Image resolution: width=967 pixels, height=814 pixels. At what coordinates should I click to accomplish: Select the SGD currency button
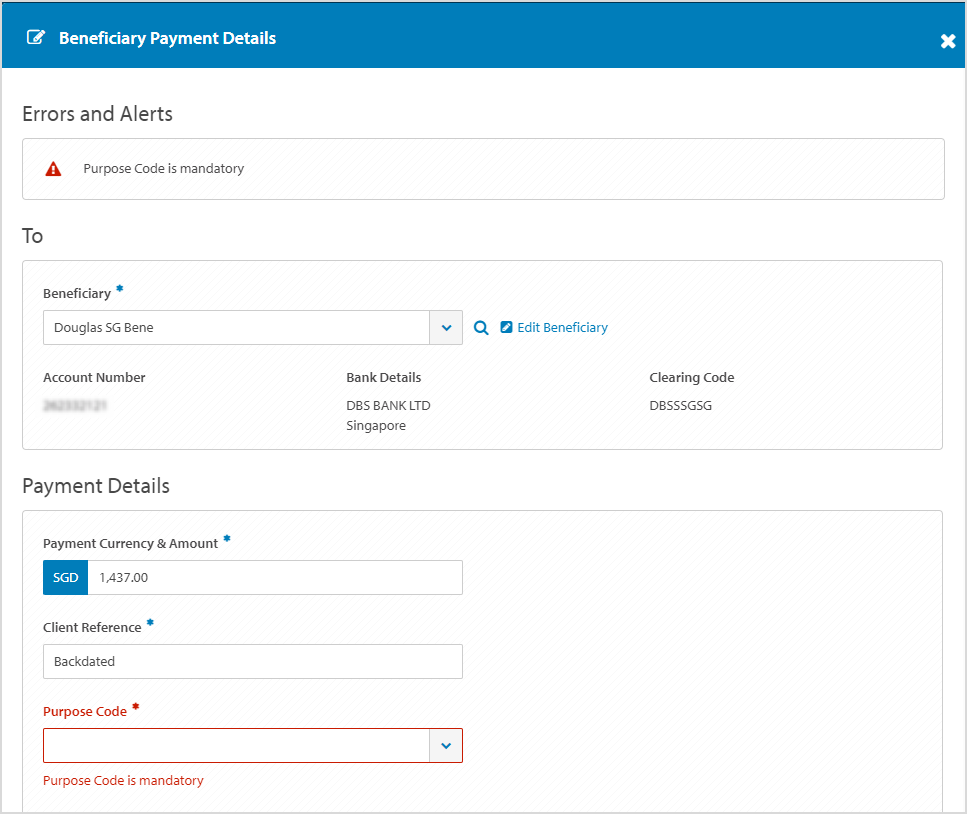tap(65, 578)
